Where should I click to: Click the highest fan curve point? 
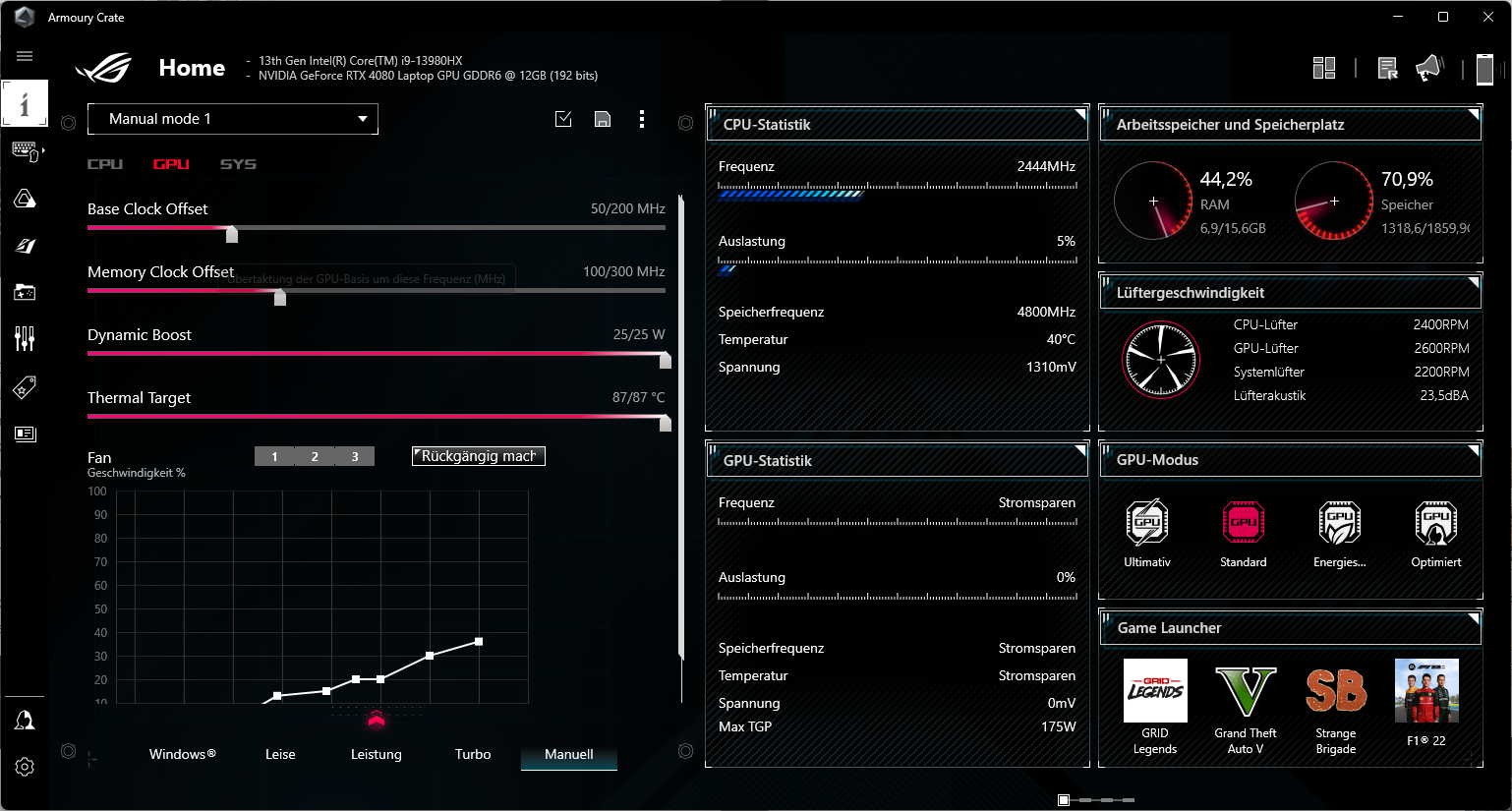(479, 642)
